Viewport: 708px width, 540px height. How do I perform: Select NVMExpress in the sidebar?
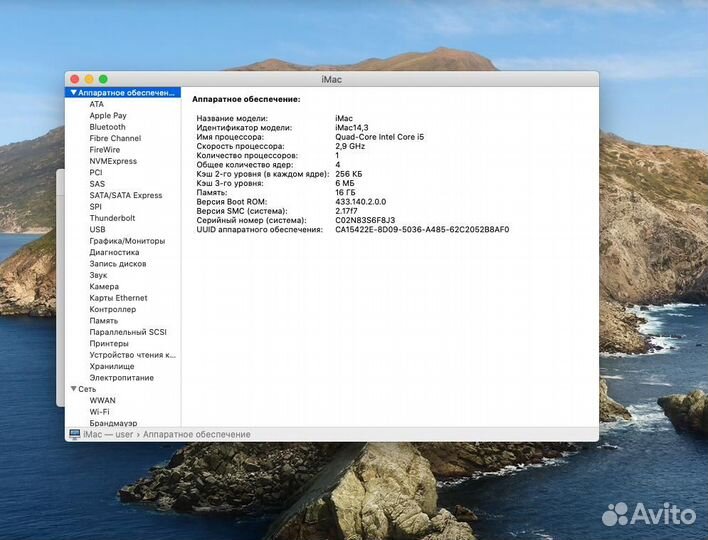[113, 161]
